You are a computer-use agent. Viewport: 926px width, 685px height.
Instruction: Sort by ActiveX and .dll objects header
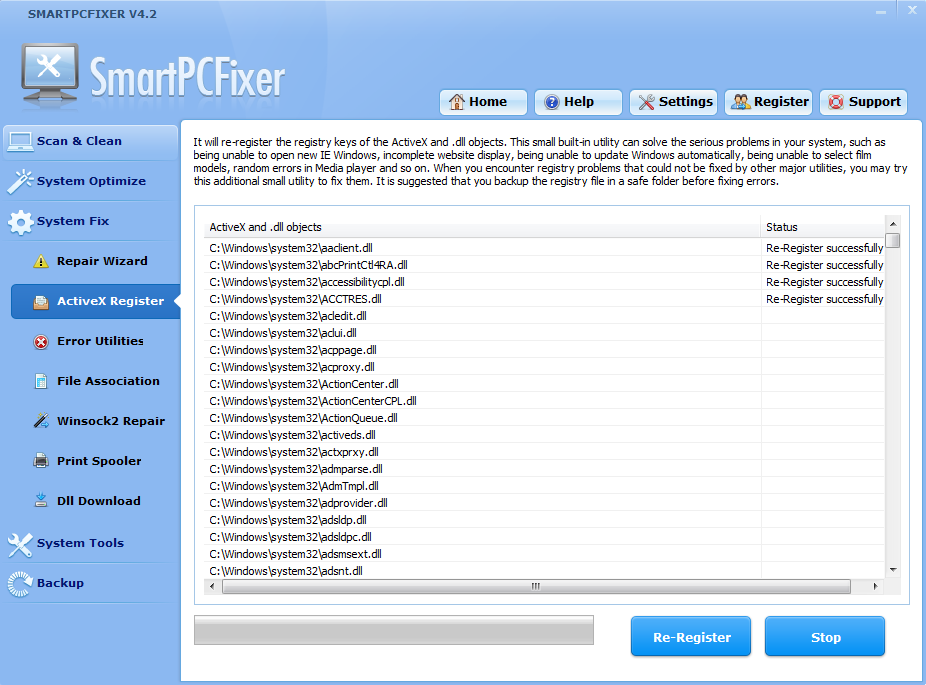pyautogui.click(x=482, y=227)
